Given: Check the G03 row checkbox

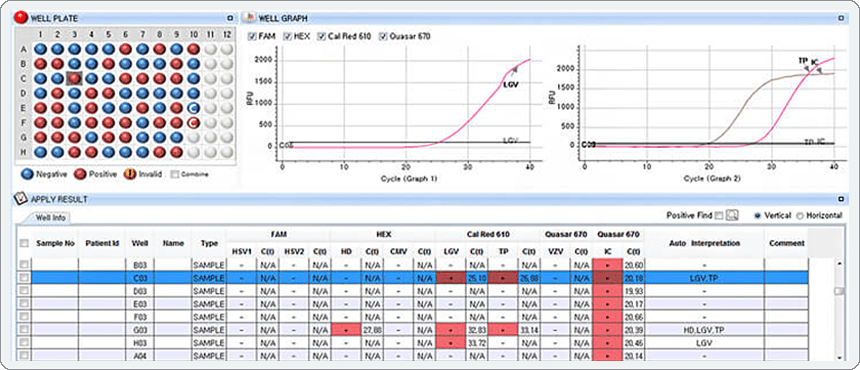Looking at the screenshot, I should tap(24, 329).
